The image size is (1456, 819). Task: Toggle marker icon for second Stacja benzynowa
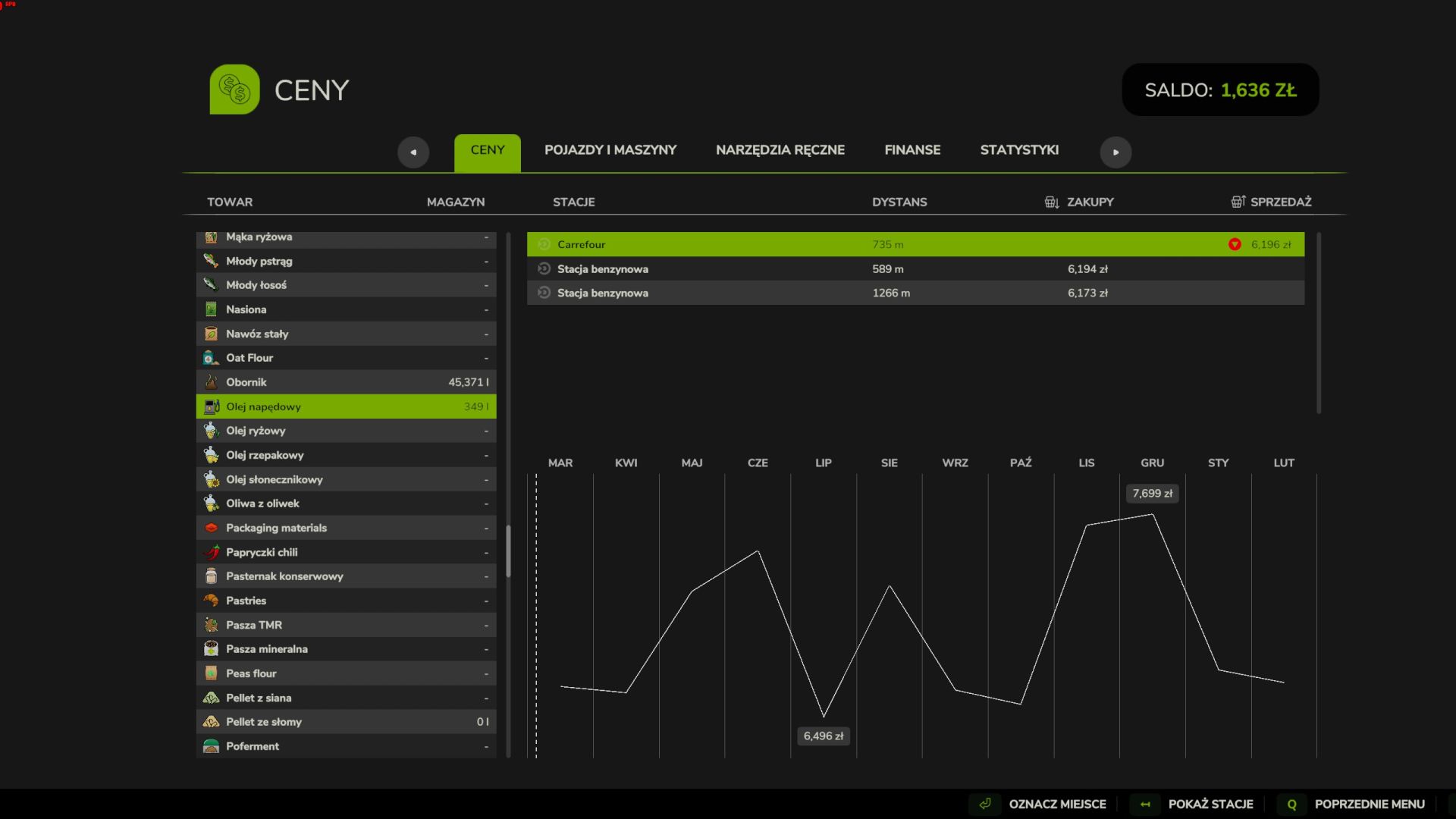[544, 293]
